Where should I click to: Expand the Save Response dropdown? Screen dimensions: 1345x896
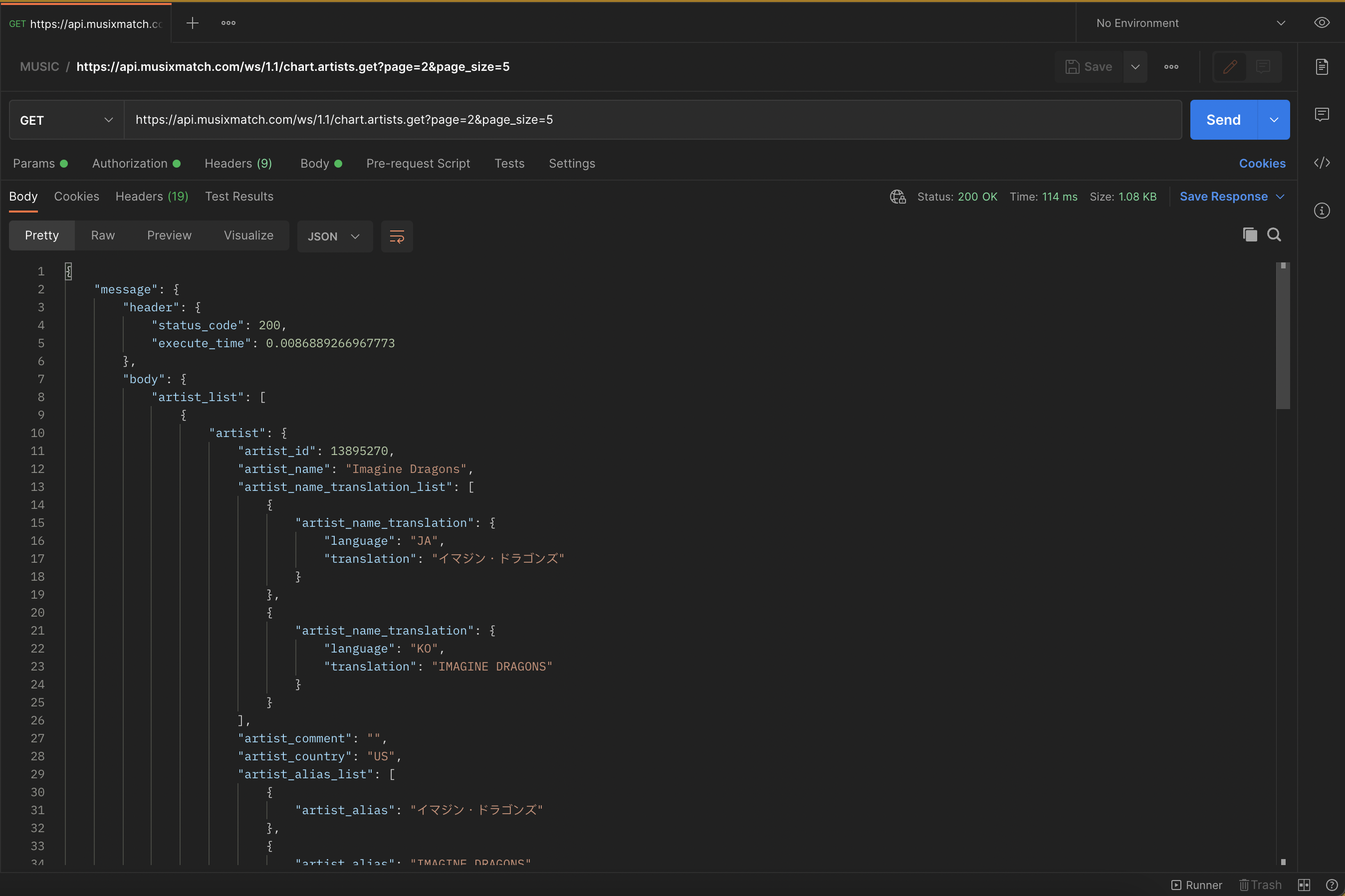click(1280, 196)
